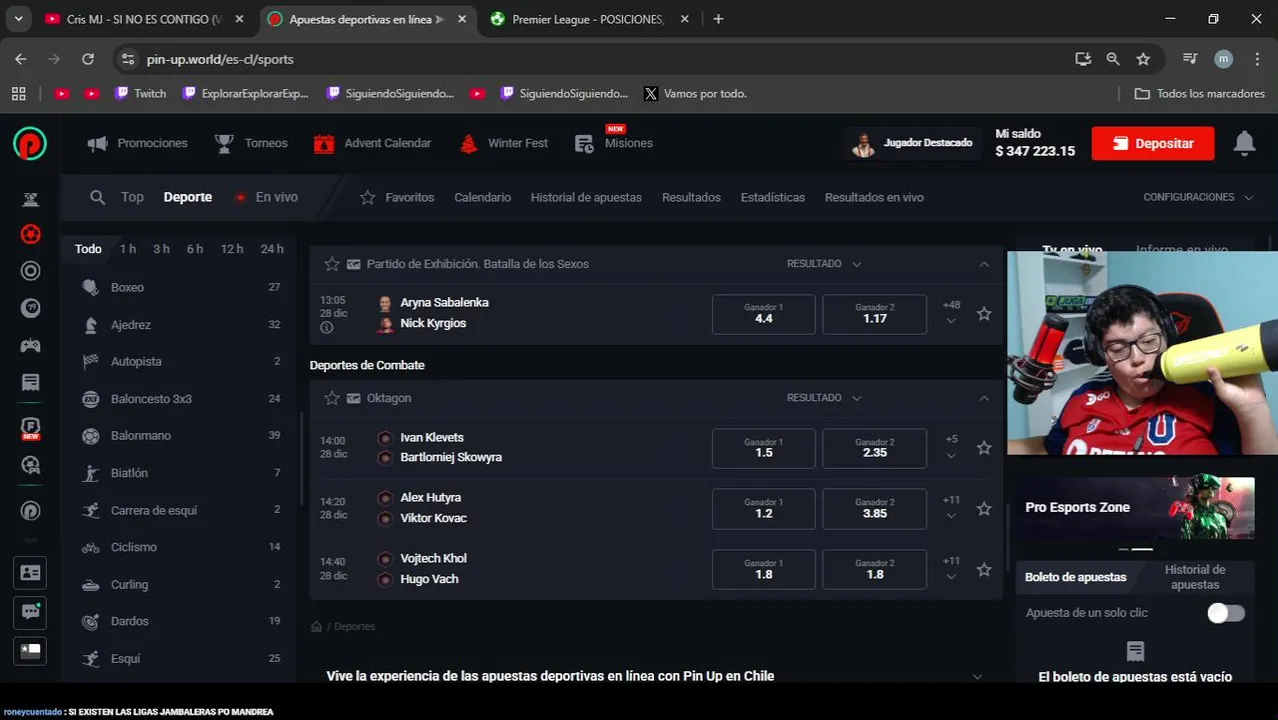Favorite the Klevets vs Skowyra match star

(984, 448)
